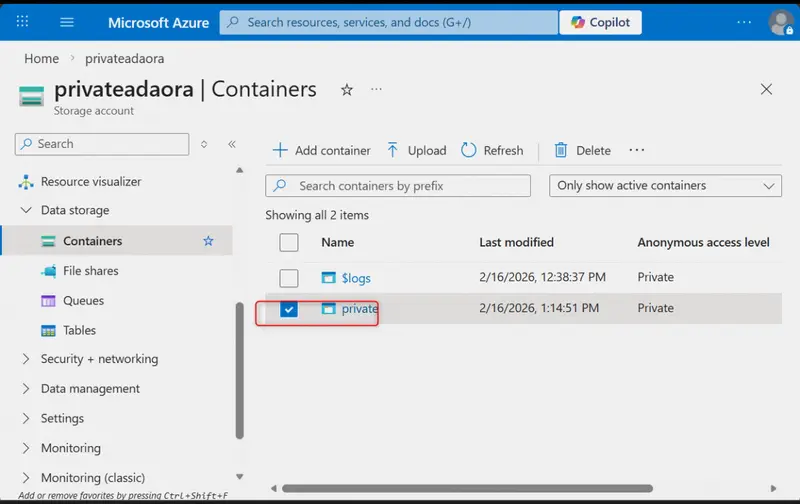800x504 pixels.
Task: Check the $logs row checkbox
Action: click(289, 278)
